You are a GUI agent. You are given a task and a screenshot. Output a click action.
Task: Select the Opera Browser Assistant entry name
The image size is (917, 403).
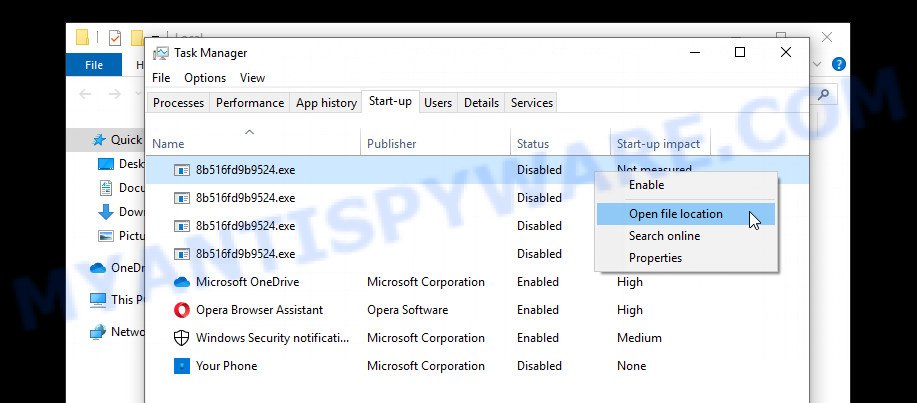tap(259, 310)
